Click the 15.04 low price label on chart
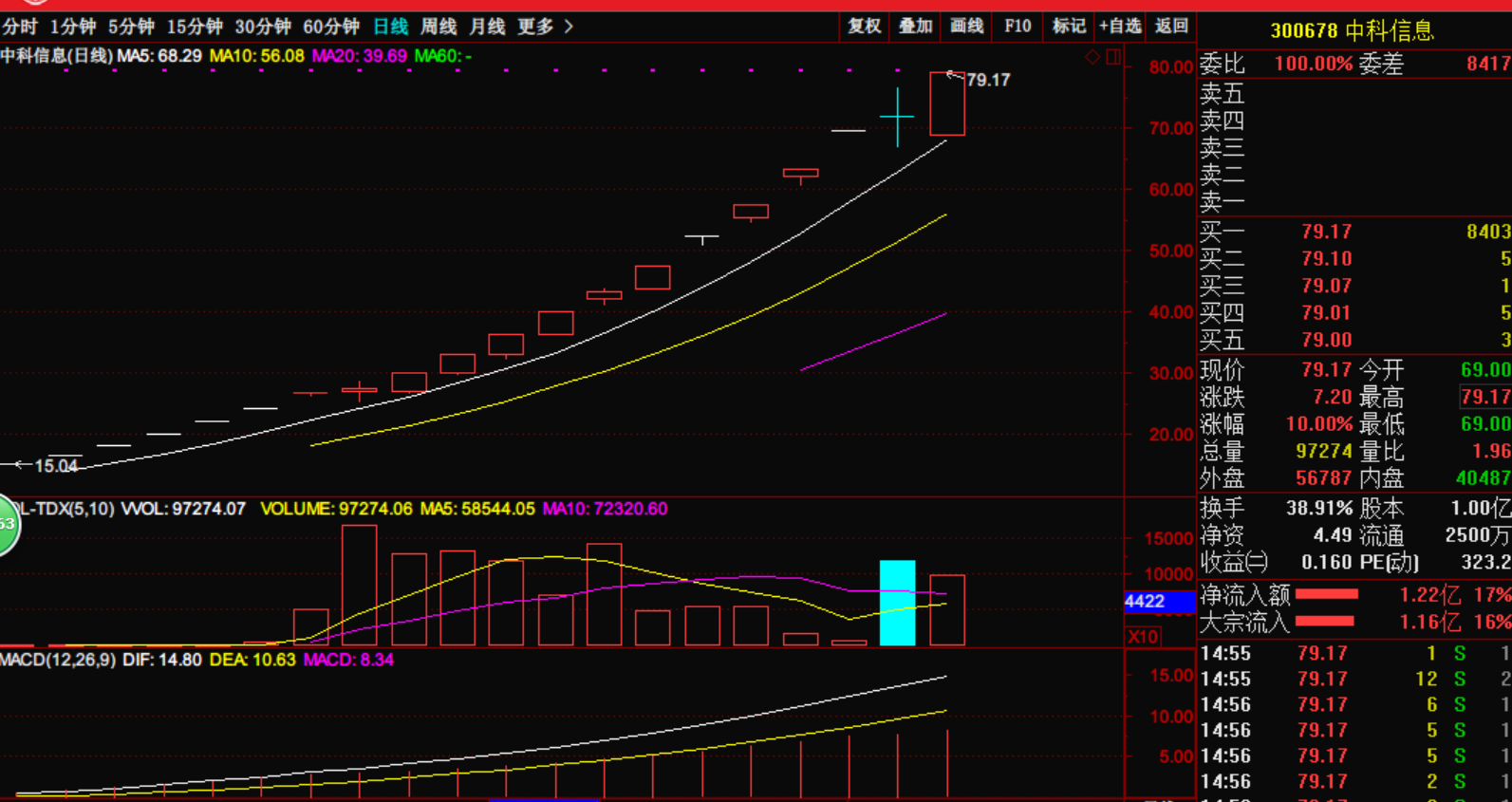Screen dimensions: 1512x802 click(x=56, y=466)
